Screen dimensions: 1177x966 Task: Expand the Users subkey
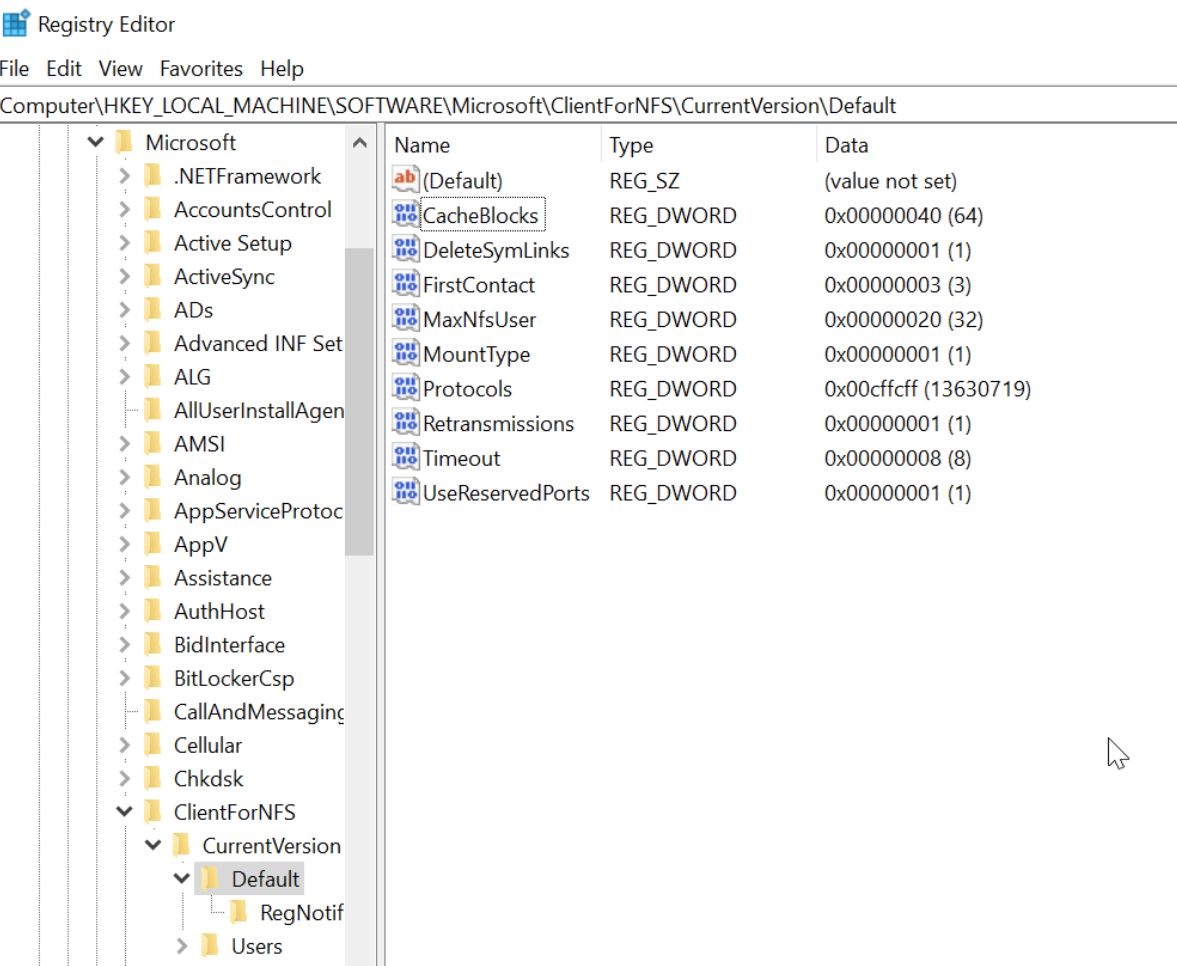pos(181,946)
